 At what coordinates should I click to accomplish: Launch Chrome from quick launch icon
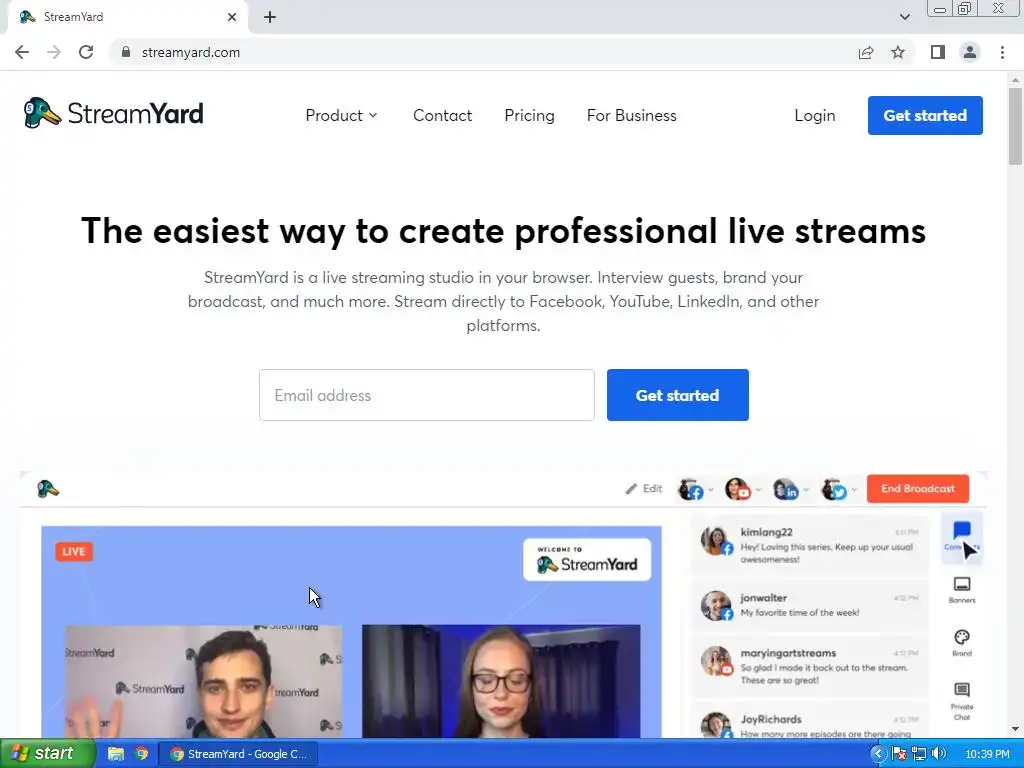pos(142,754)
